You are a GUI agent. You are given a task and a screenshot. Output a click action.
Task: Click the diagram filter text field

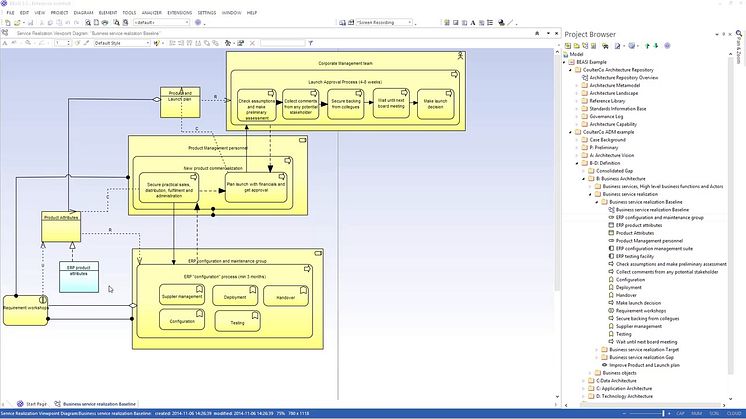(x=283, y=43)
